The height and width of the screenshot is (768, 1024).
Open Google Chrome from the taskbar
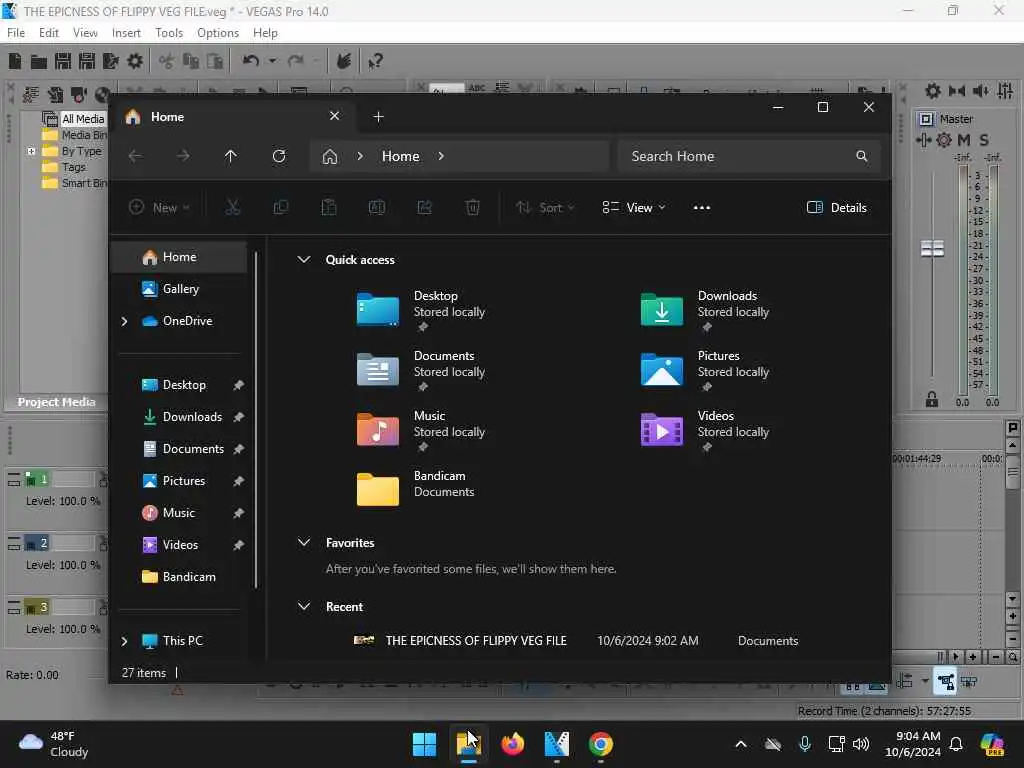click(600, 744)
